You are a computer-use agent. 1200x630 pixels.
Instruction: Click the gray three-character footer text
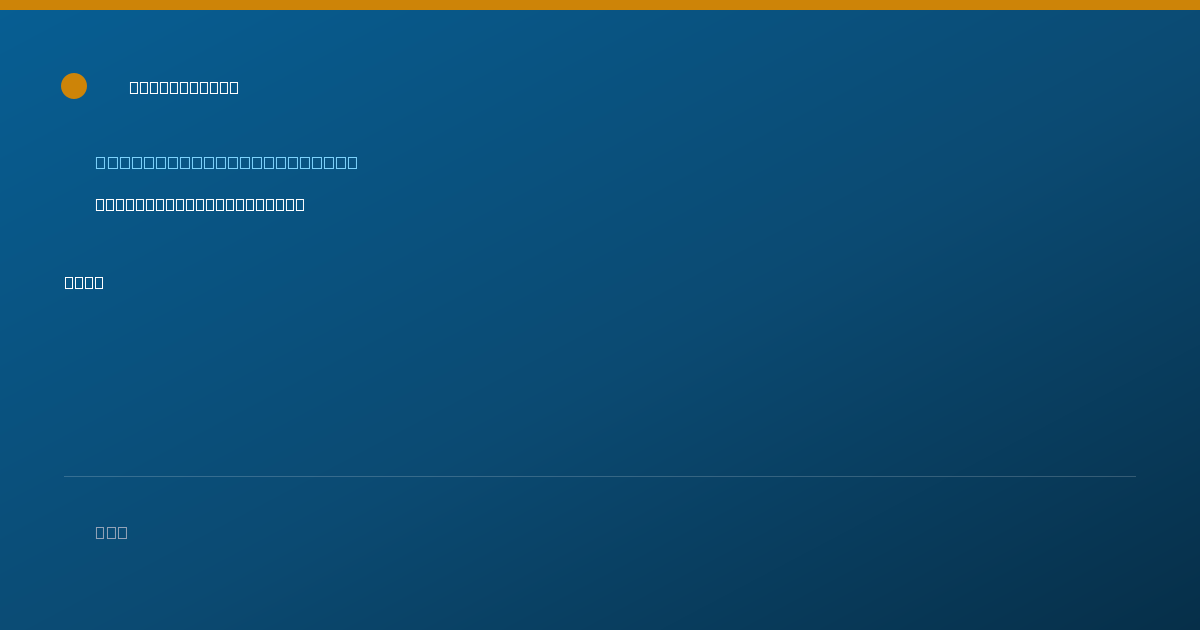tap(111, 532)
